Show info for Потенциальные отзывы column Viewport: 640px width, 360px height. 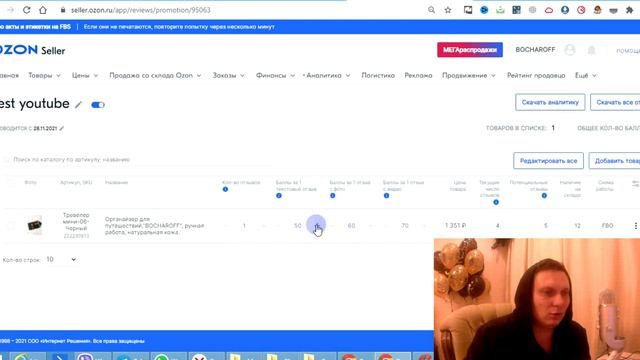click(544, 196)
